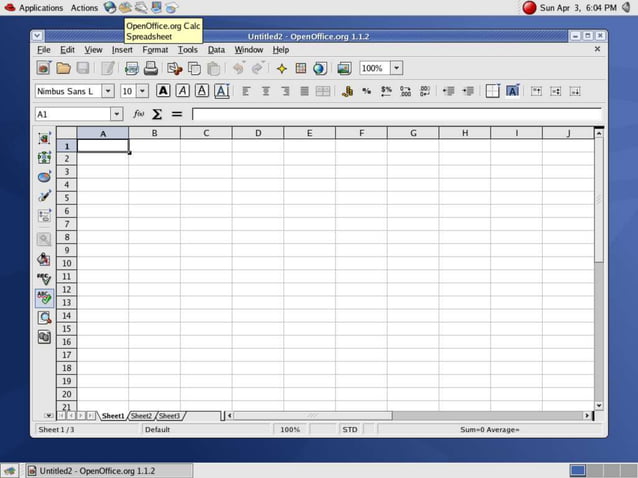Toggle the Navigator star icon
This screenshot has width=638, height=478.
tap(281, 68)
